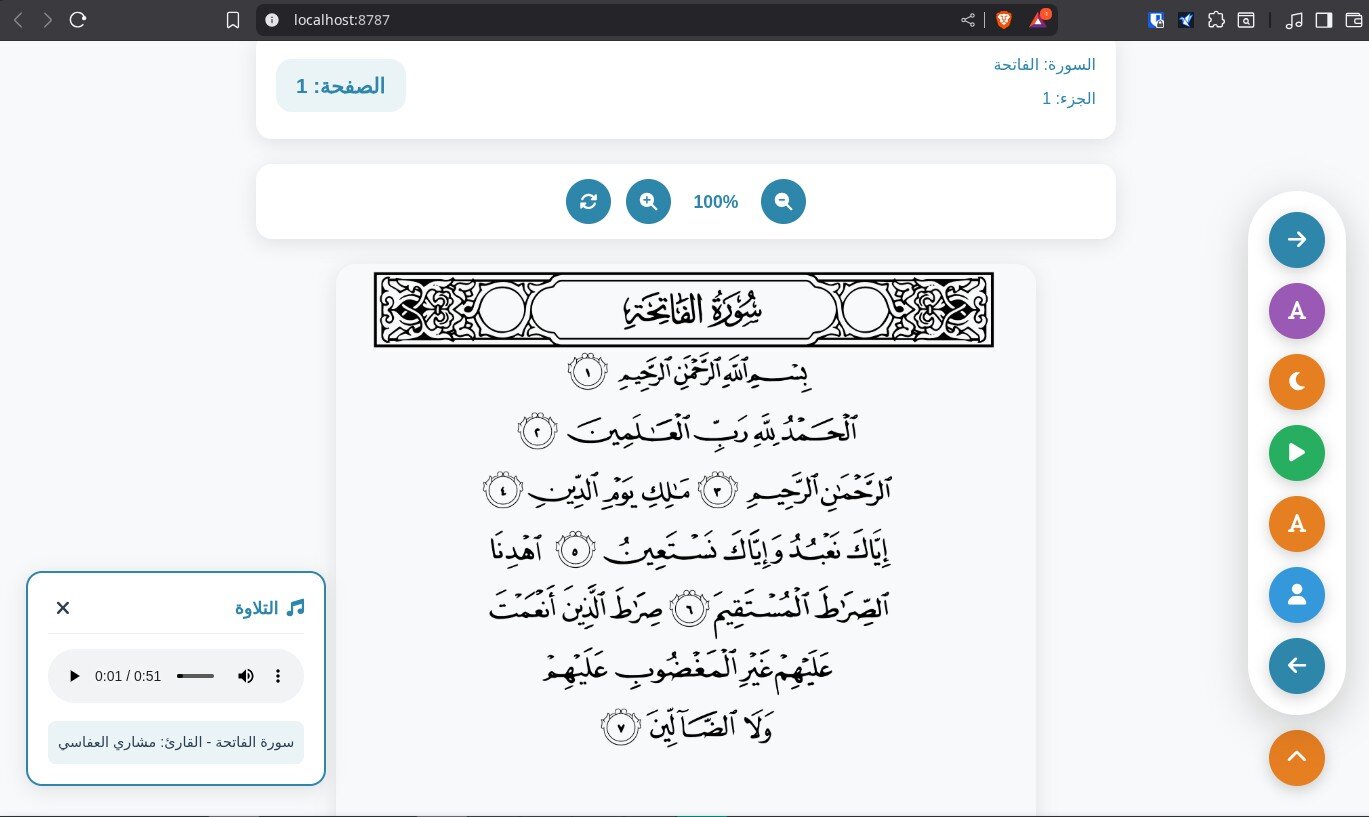Click the الصفحة: 1 page badge
Viewport: 1369px width, 817px height.
341,86
